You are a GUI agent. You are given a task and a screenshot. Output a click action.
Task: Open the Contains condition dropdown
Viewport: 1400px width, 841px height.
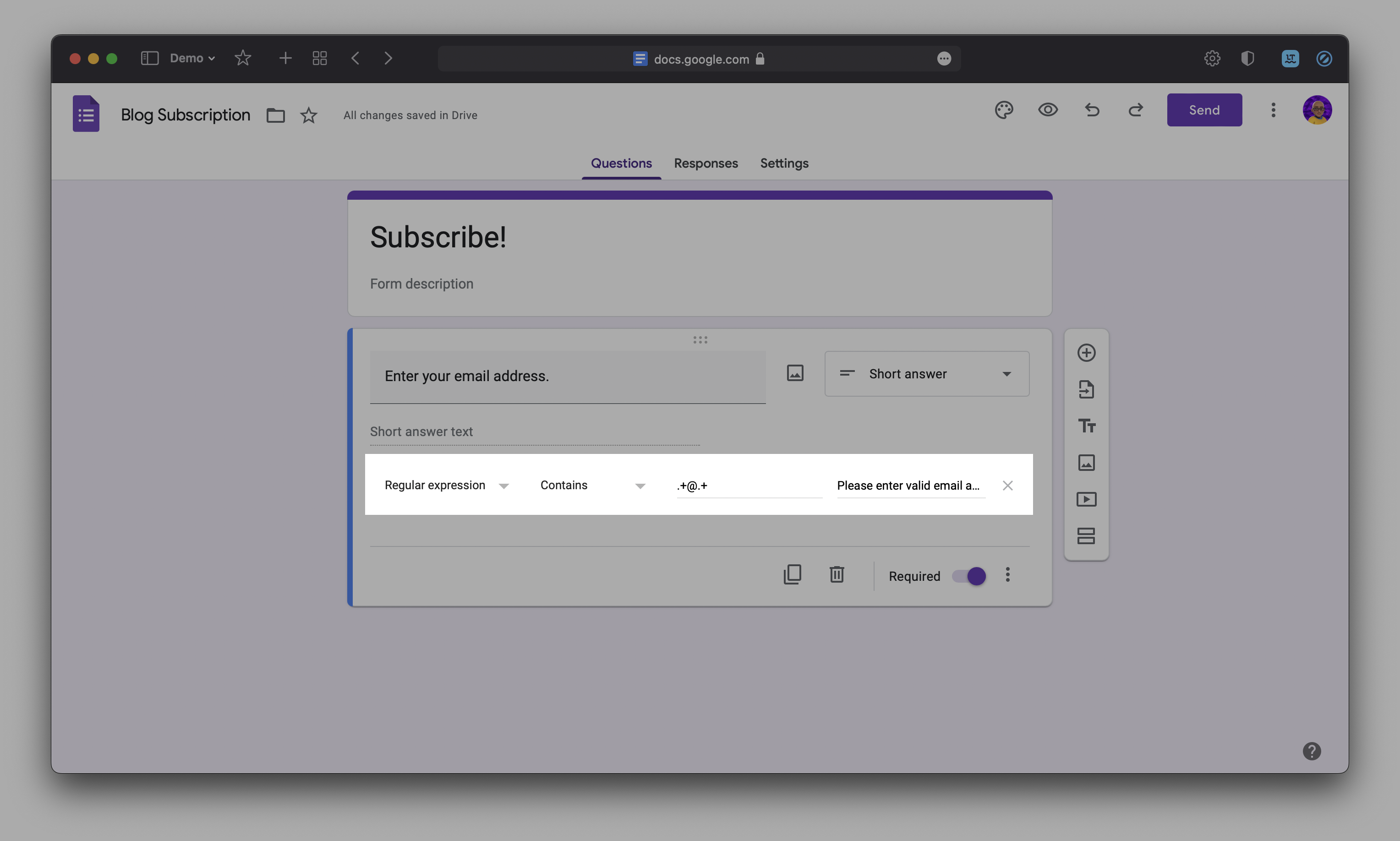pos(592,486)
